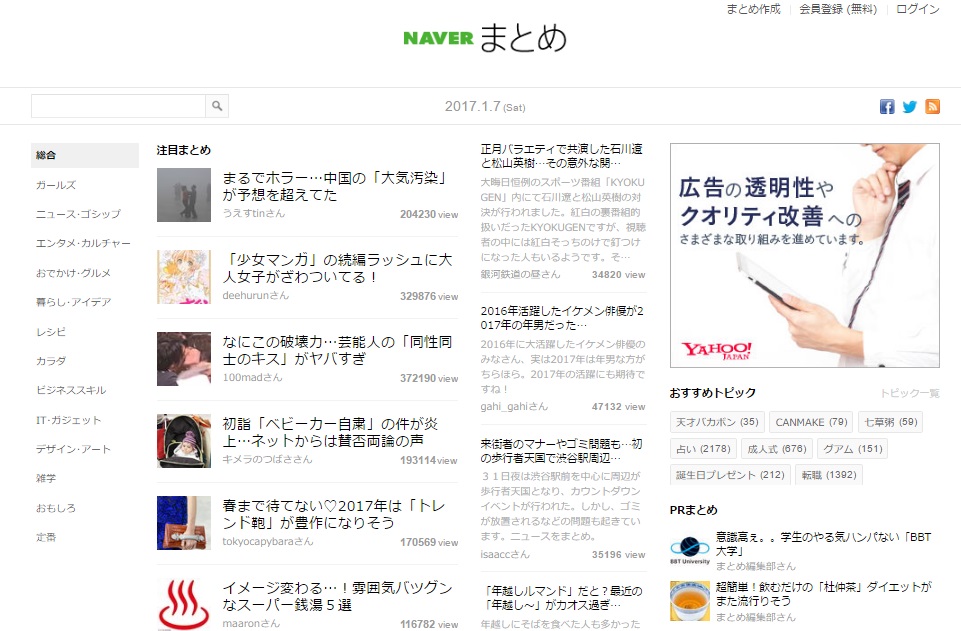The width and height of the screenshot is (961, 631).
Task: Open the 2016年活躍したイケメン俳優 headline
Action: pyautogui.click(x=562, y=317)
